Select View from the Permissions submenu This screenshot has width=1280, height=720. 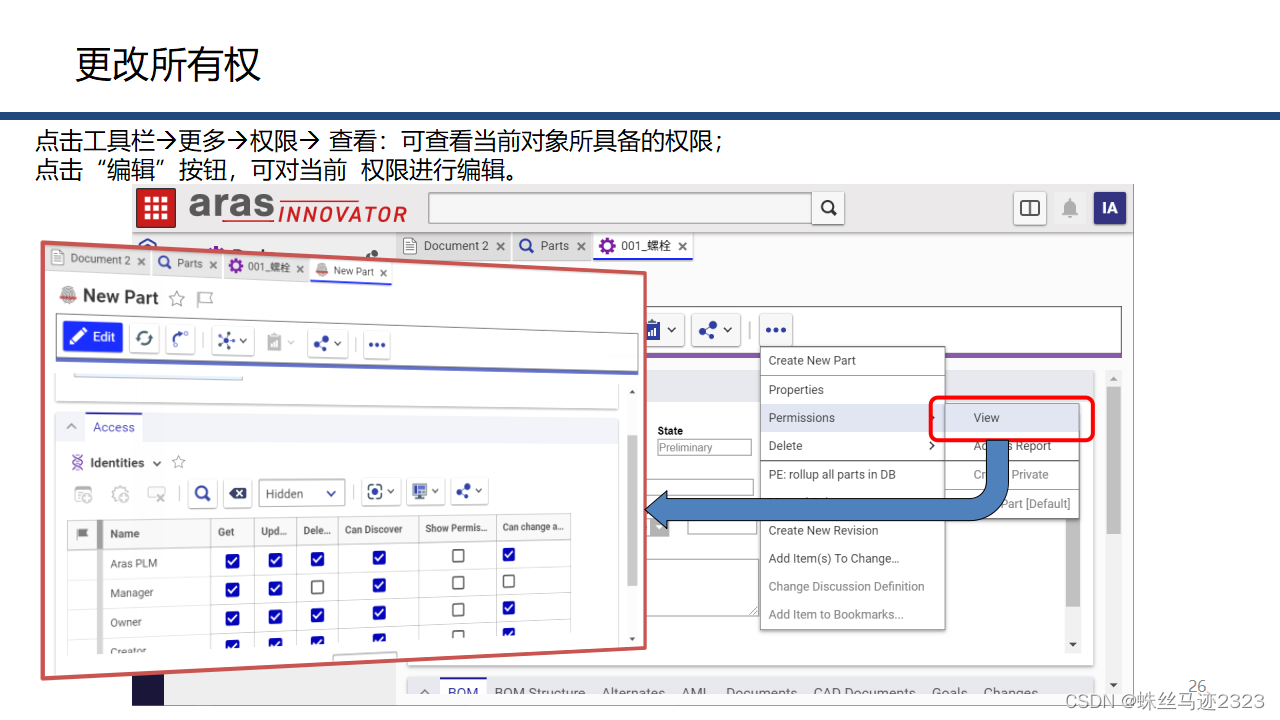[x=986, y=417]
